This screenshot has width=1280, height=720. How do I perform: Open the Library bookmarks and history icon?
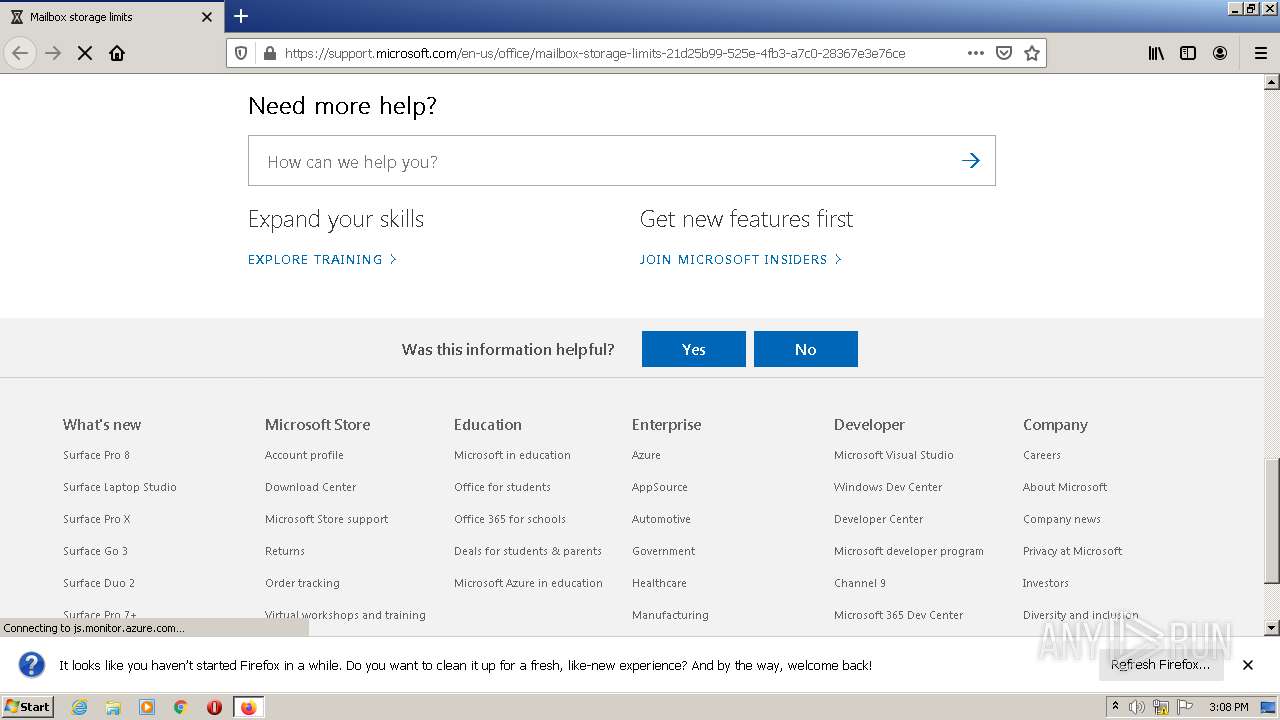click(x=1156, y=53)
